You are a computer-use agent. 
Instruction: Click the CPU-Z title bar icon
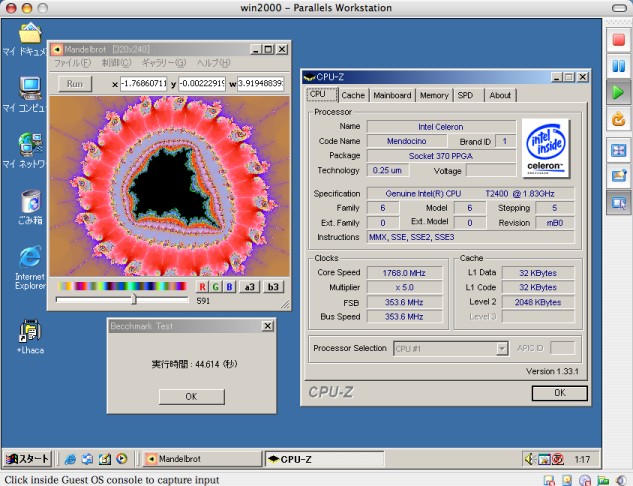click(309, 77)
